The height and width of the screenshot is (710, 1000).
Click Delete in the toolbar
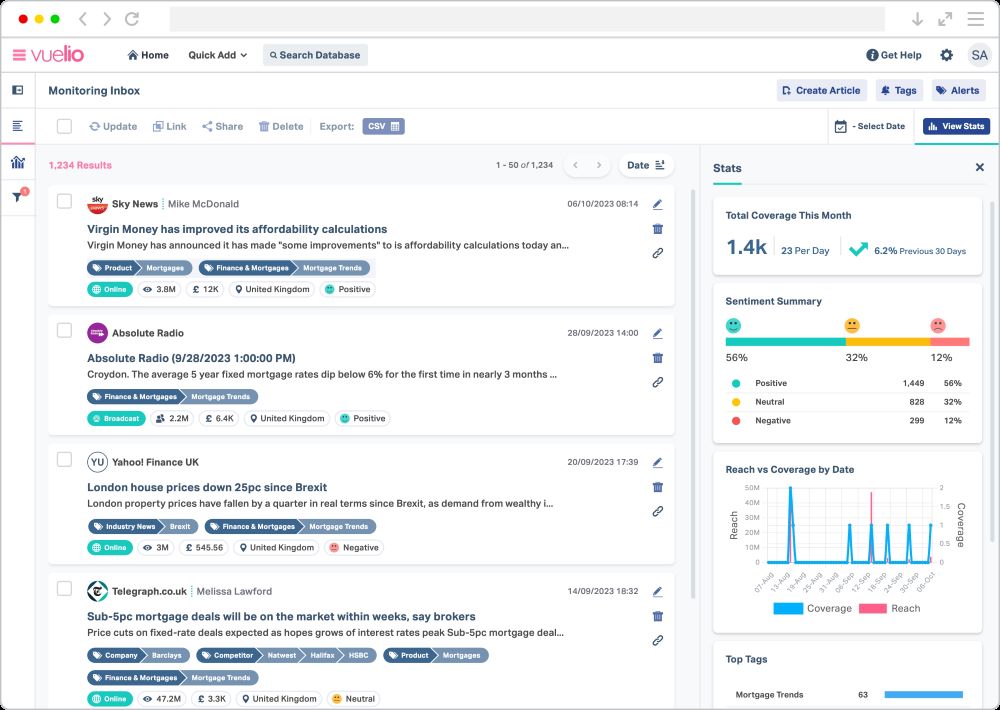(281, 126)
